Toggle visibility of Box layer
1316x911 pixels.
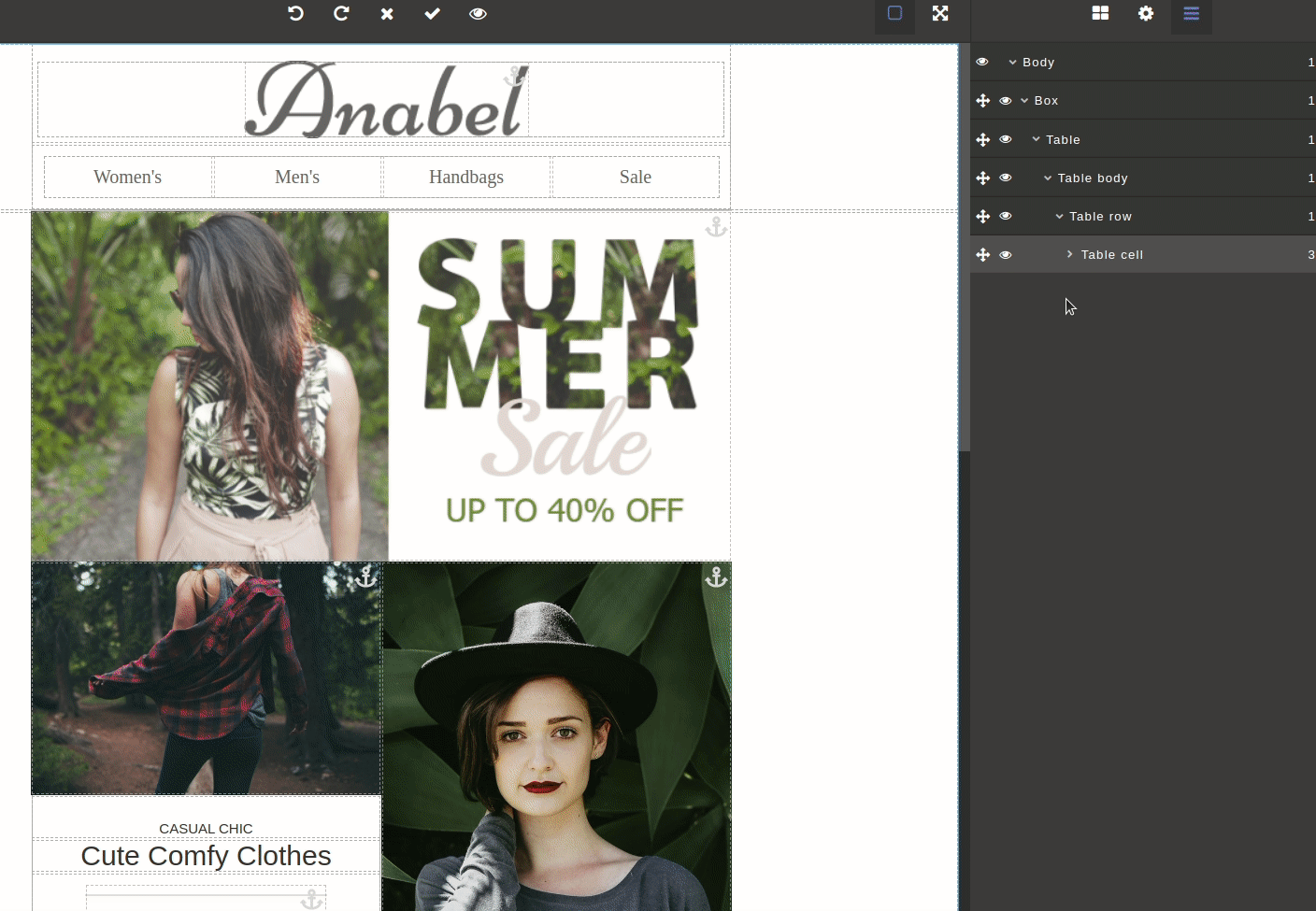click(1006, 101)
